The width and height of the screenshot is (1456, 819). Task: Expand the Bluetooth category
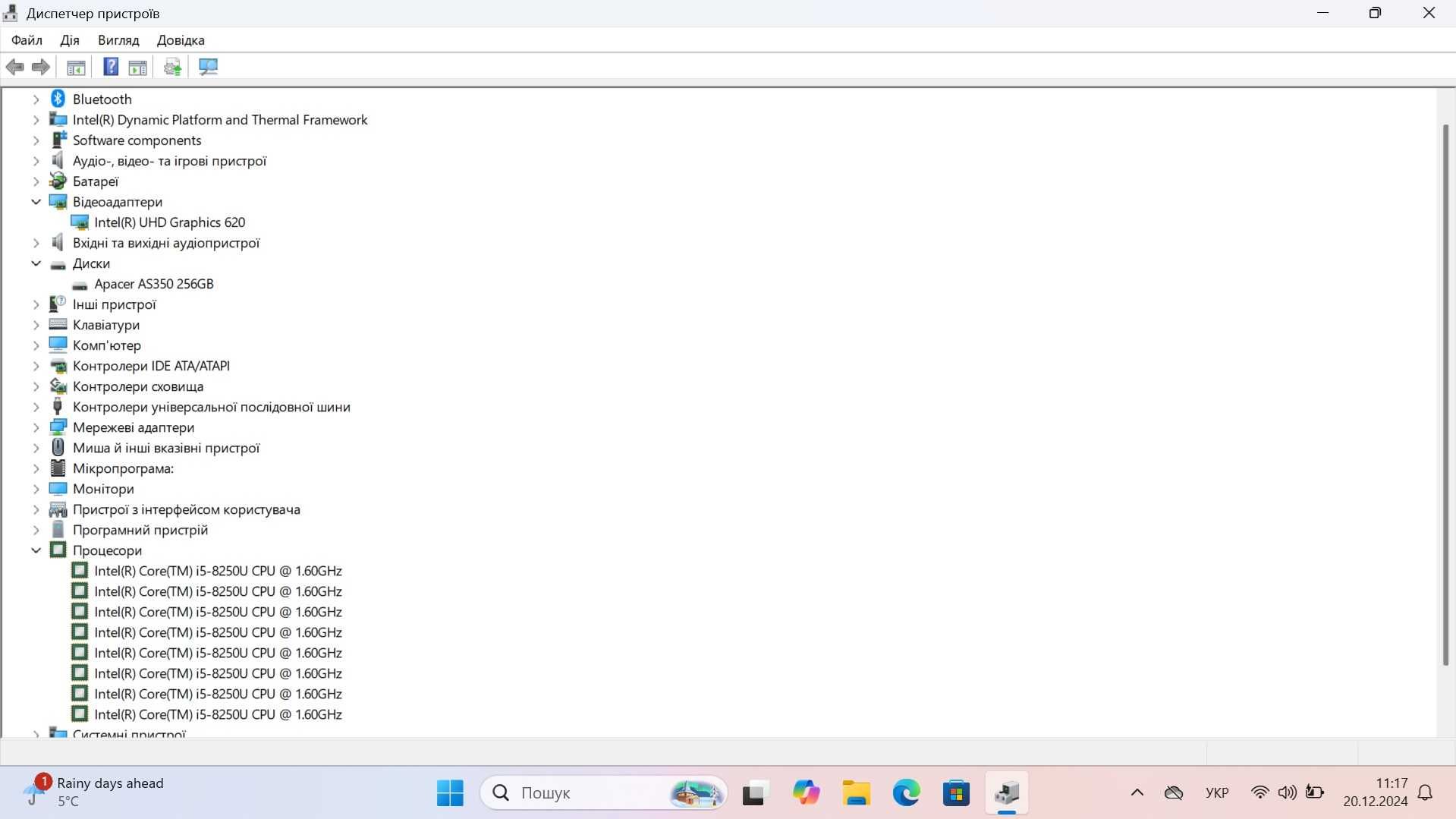click(36, 99)
